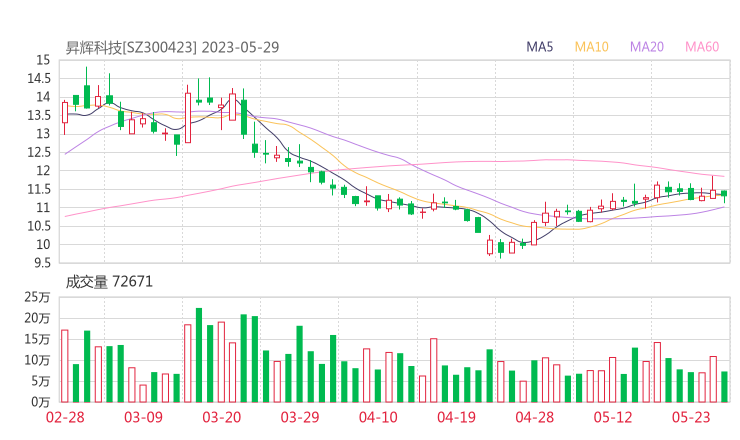Click the 10万 volume axis label
Screen dimensions: 740x440
click(37, 360)
